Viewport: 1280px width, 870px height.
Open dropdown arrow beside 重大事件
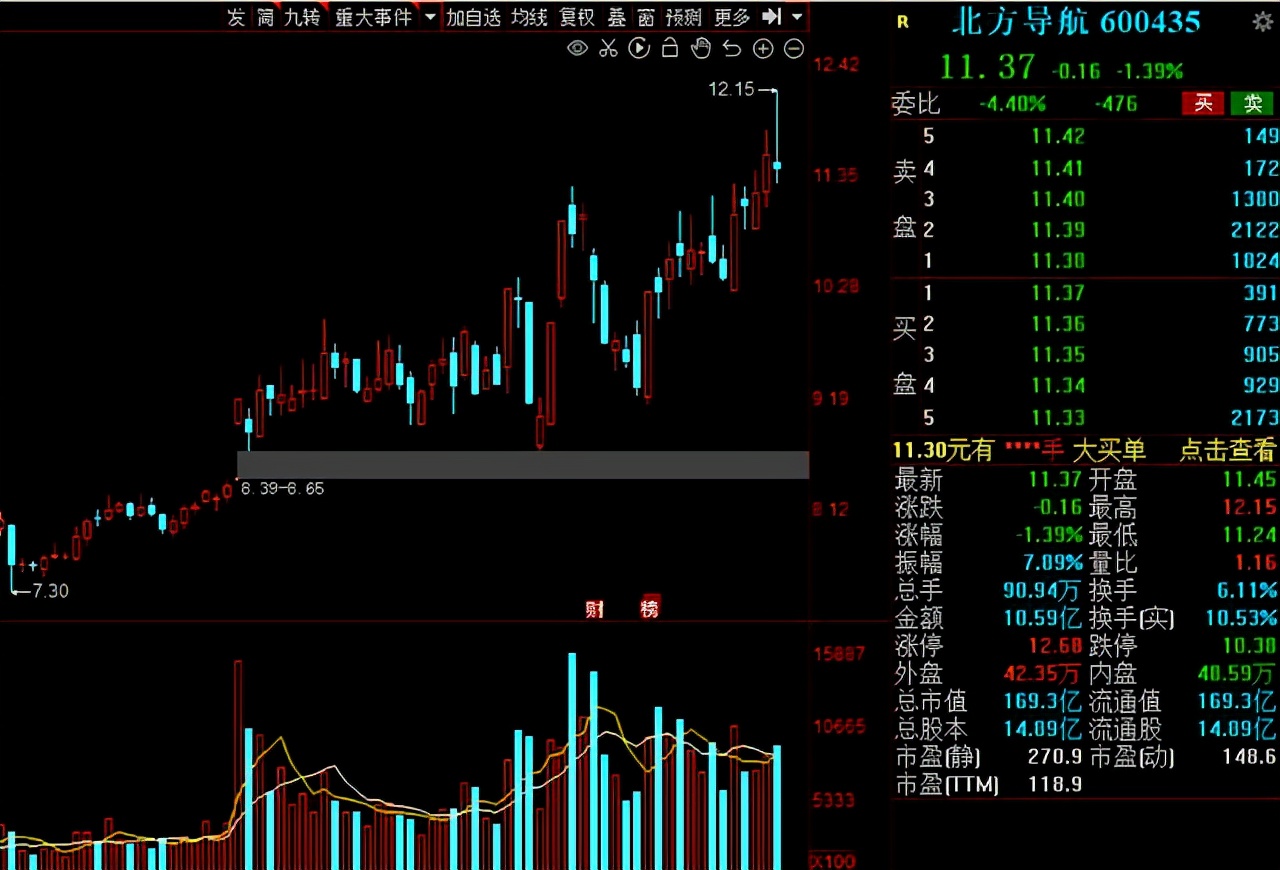(430, 17)
